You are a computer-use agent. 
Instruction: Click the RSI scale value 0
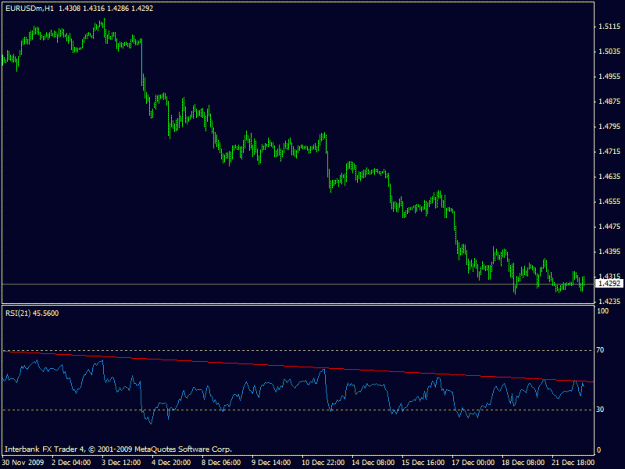point(599,450)
